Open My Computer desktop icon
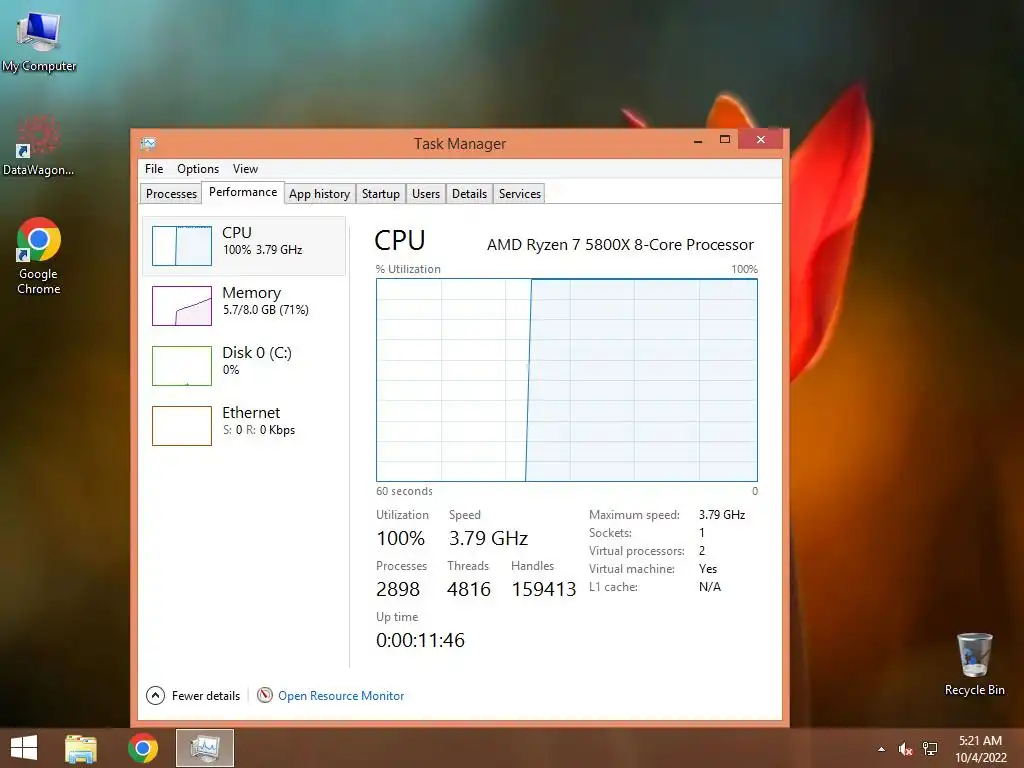Viewport: 1024px width, 768px height. tap(39, 40)
